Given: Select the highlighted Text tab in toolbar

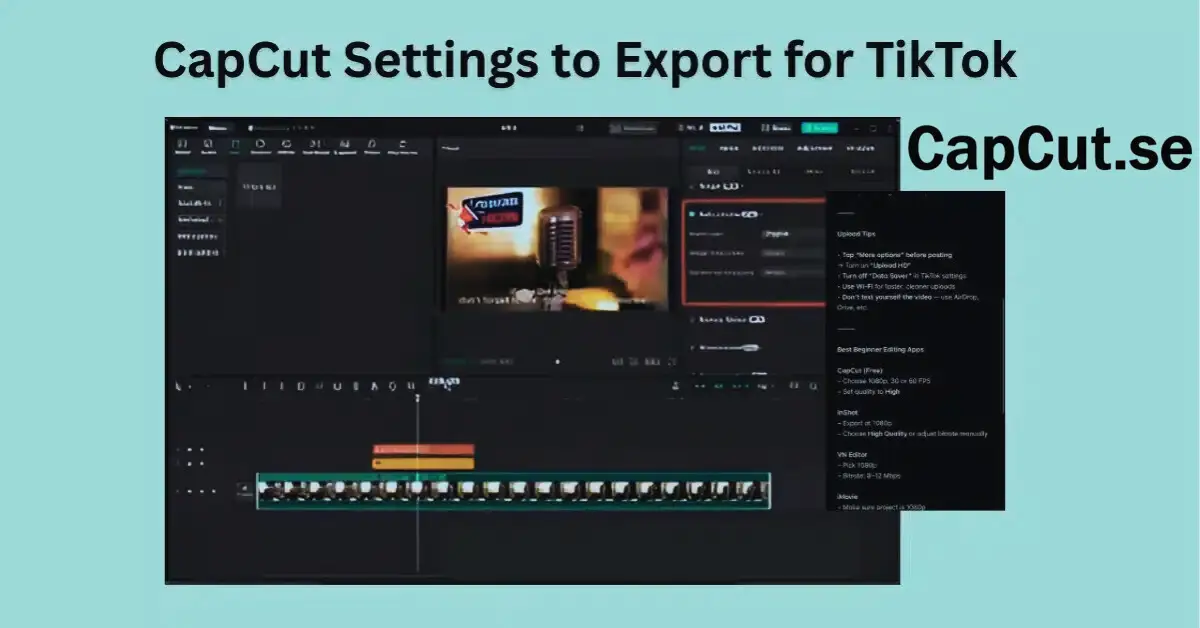Looking at the screenshot, I should pyautogui.click(x=235, y=147).
